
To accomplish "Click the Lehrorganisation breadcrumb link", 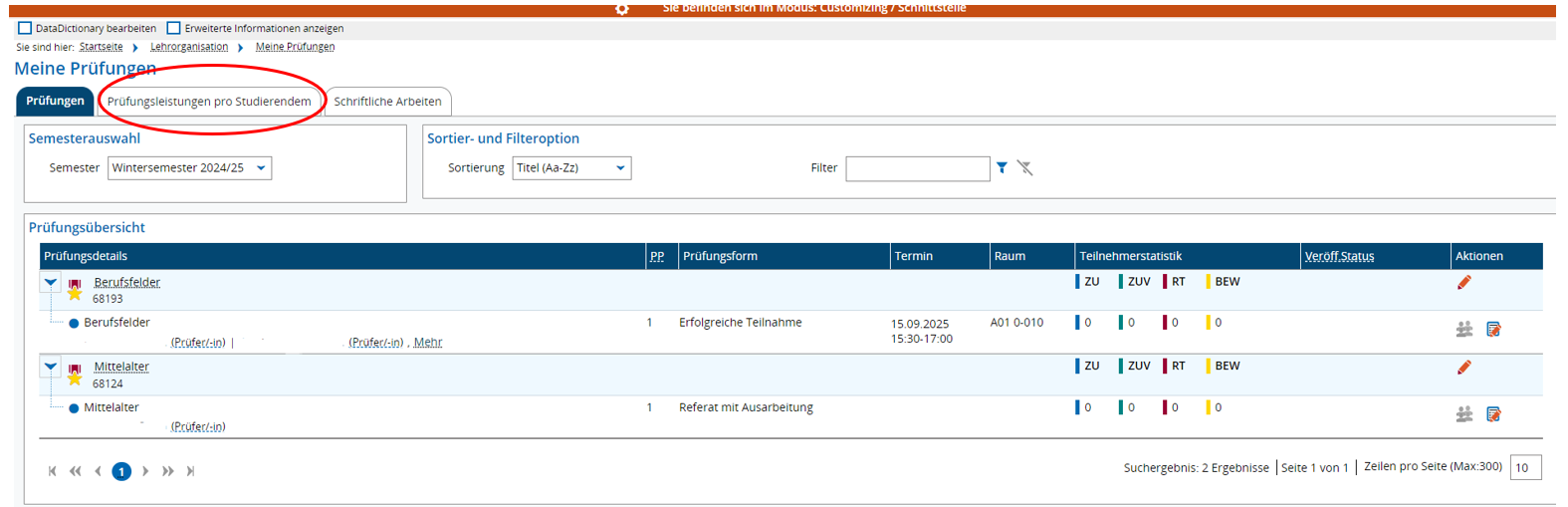I will (x=189, y=47).
